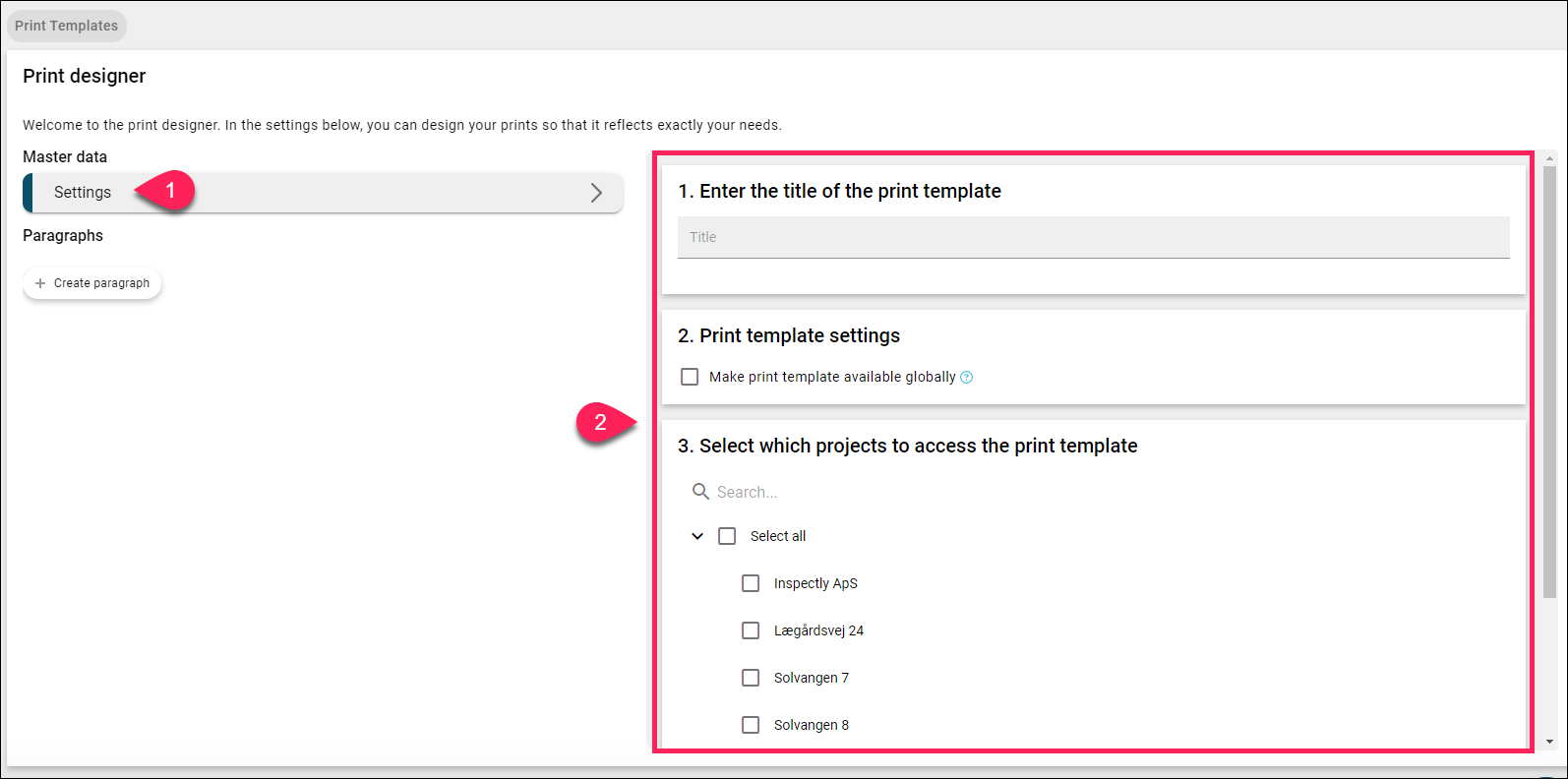Click the Print designer page title
The image size is (1568, 779).
pos(85,76)
